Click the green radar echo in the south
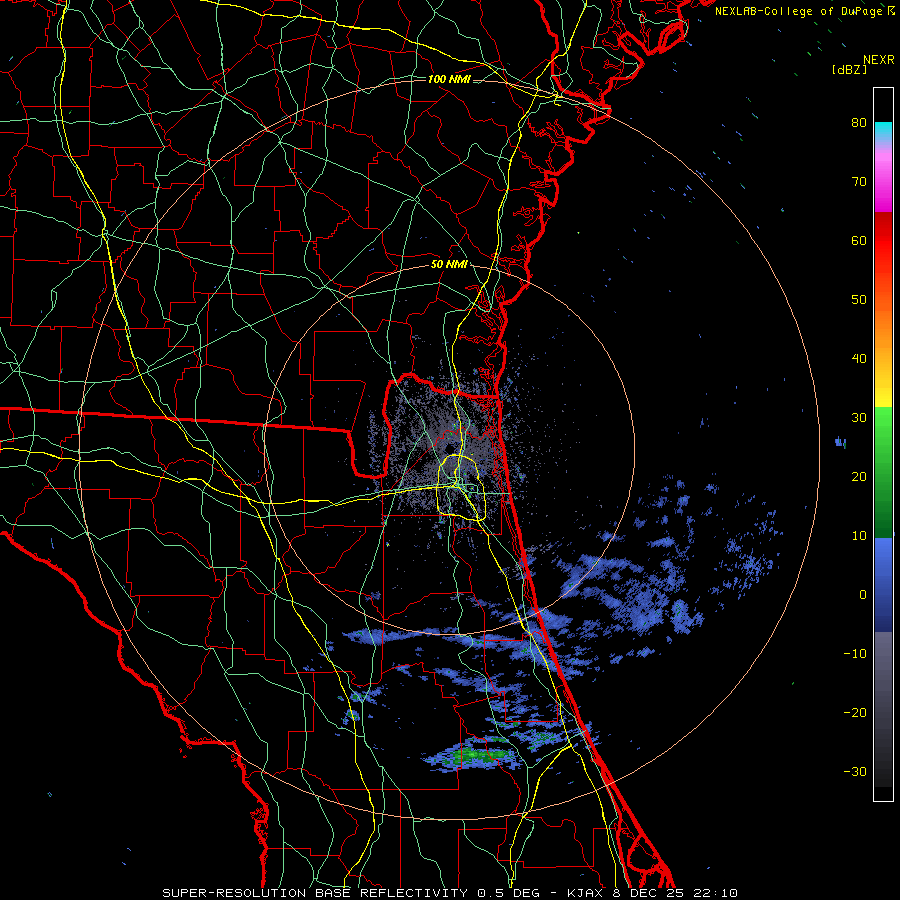This screenshot has height=900, width=900. [476, 754]
